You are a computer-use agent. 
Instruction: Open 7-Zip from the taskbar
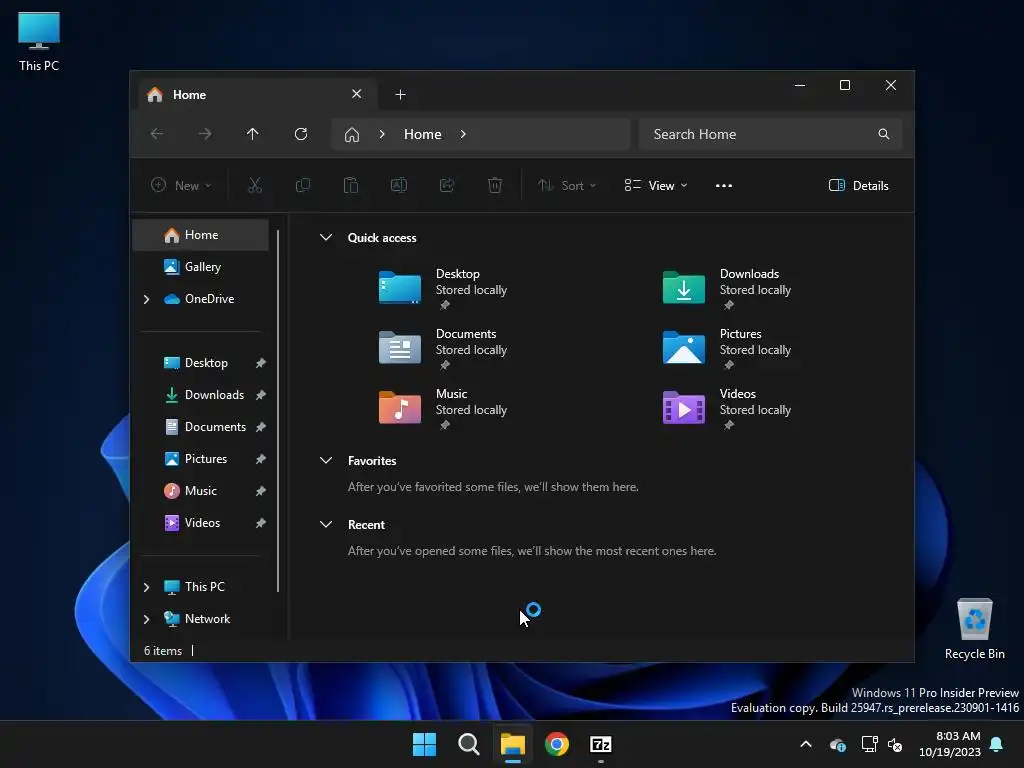pos(601,744)
